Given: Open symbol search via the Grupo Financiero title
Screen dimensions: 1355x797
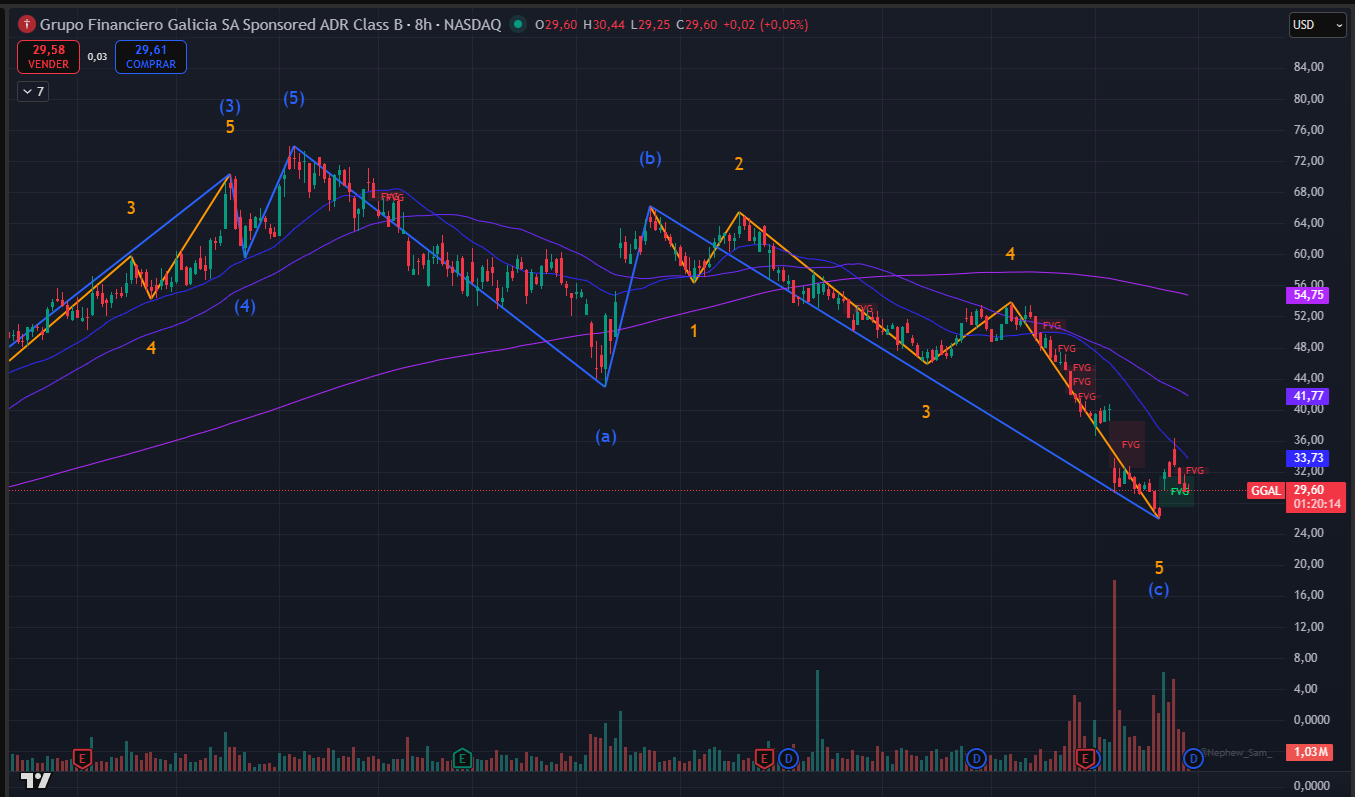Looking at the screenshot, I should (x=220, y=24).
